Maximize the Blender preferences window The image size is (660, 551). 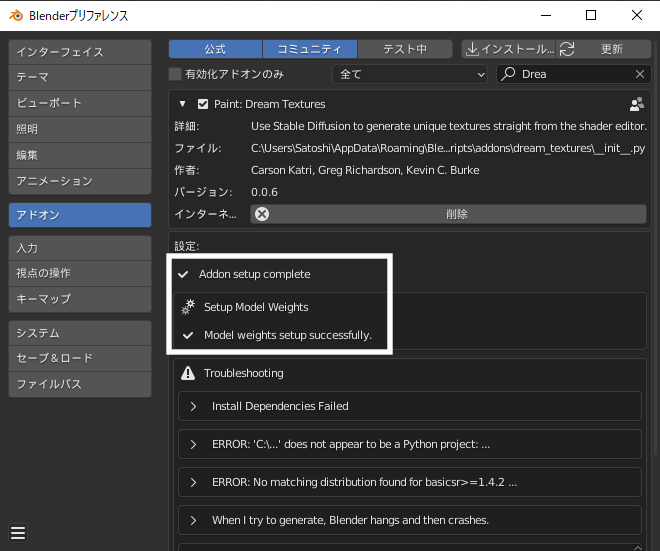tap(591, 16)
